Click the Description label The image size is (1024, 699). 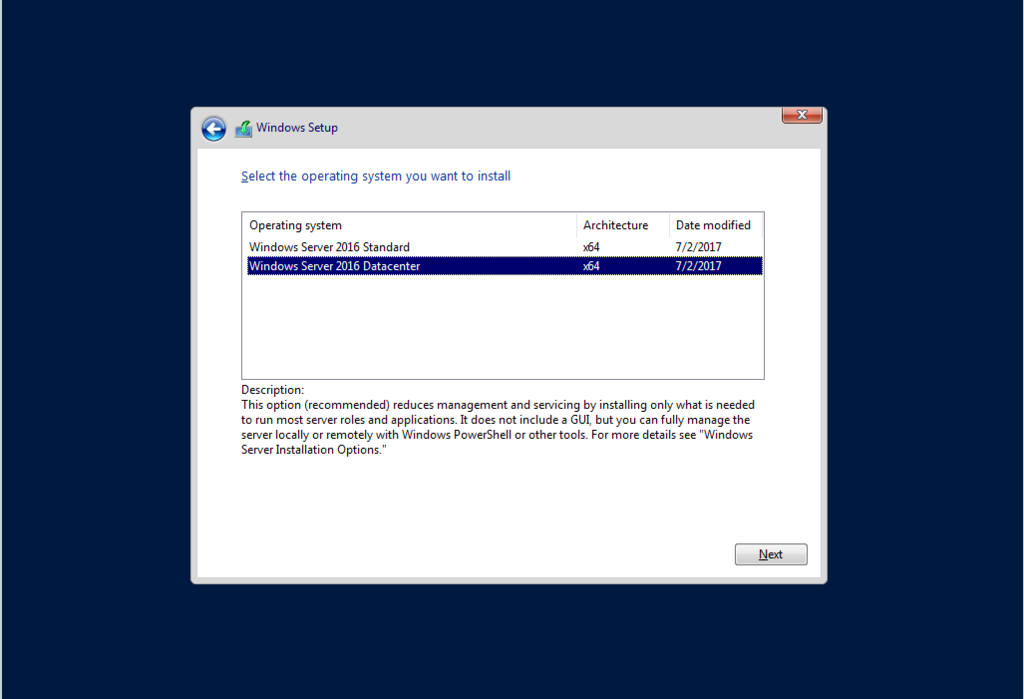coord(272,390)
